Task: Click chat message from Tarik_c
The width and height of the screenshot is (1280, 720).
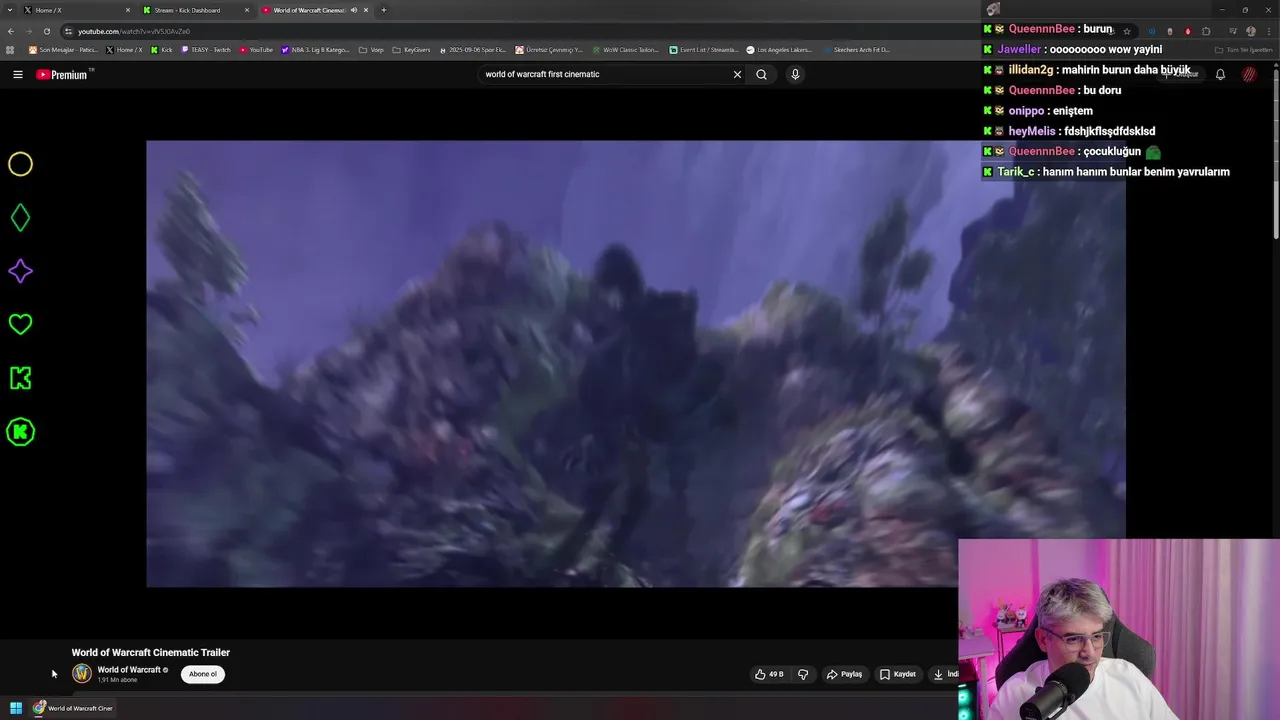Action: (1107, 172)
